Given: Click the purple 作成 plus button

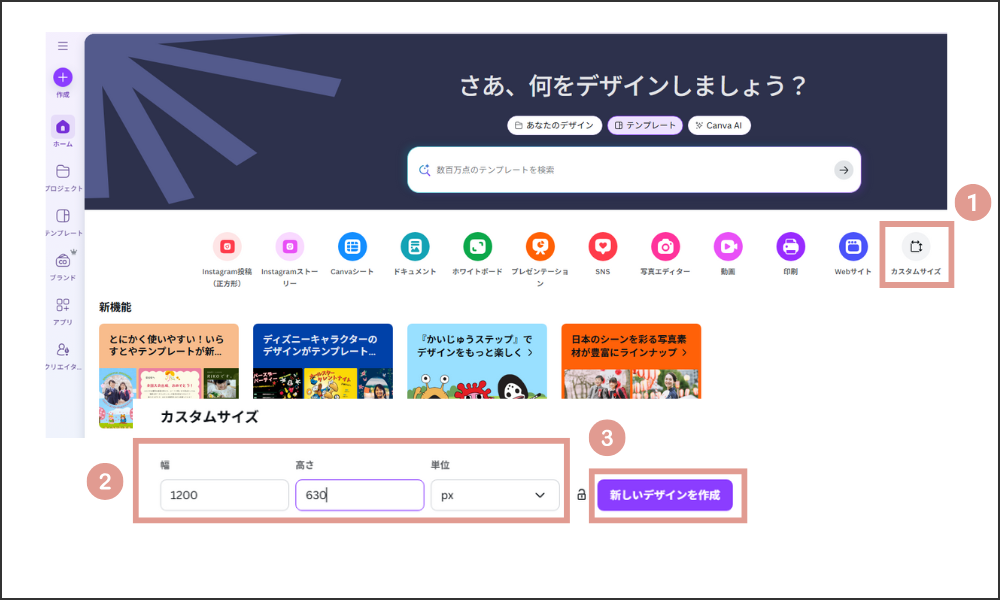Looking at the screenshot, I should (62, 77).
